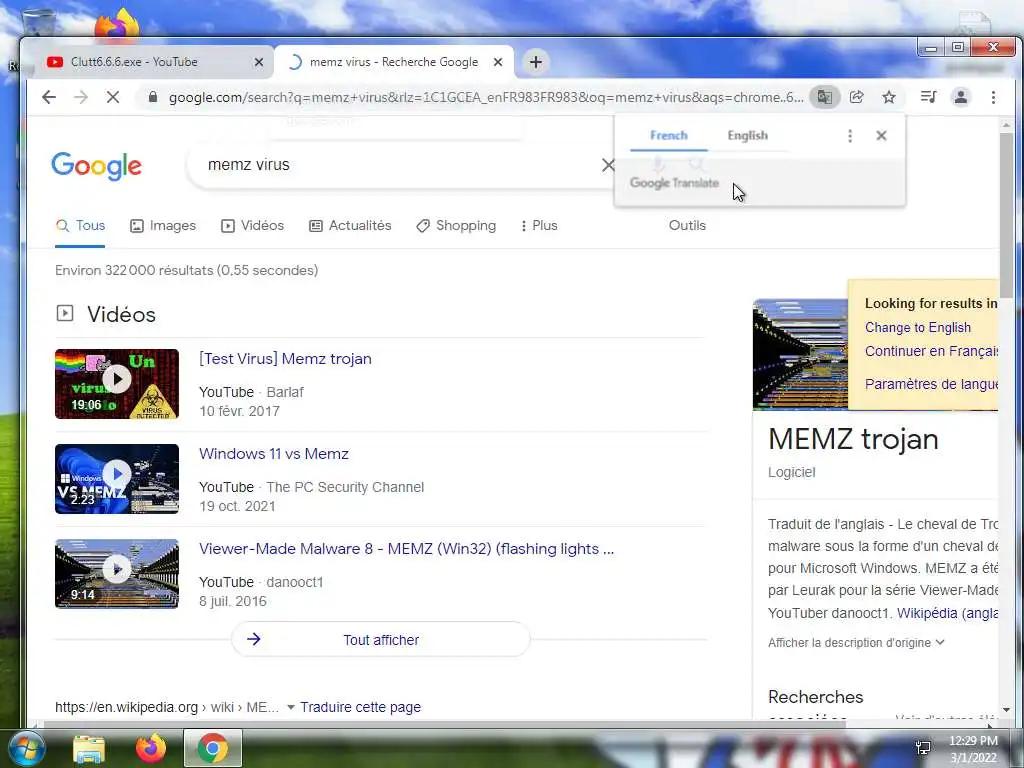Launch Firefox from taskbar
The height and width of the screenshot is (768, 1024).
150,749
